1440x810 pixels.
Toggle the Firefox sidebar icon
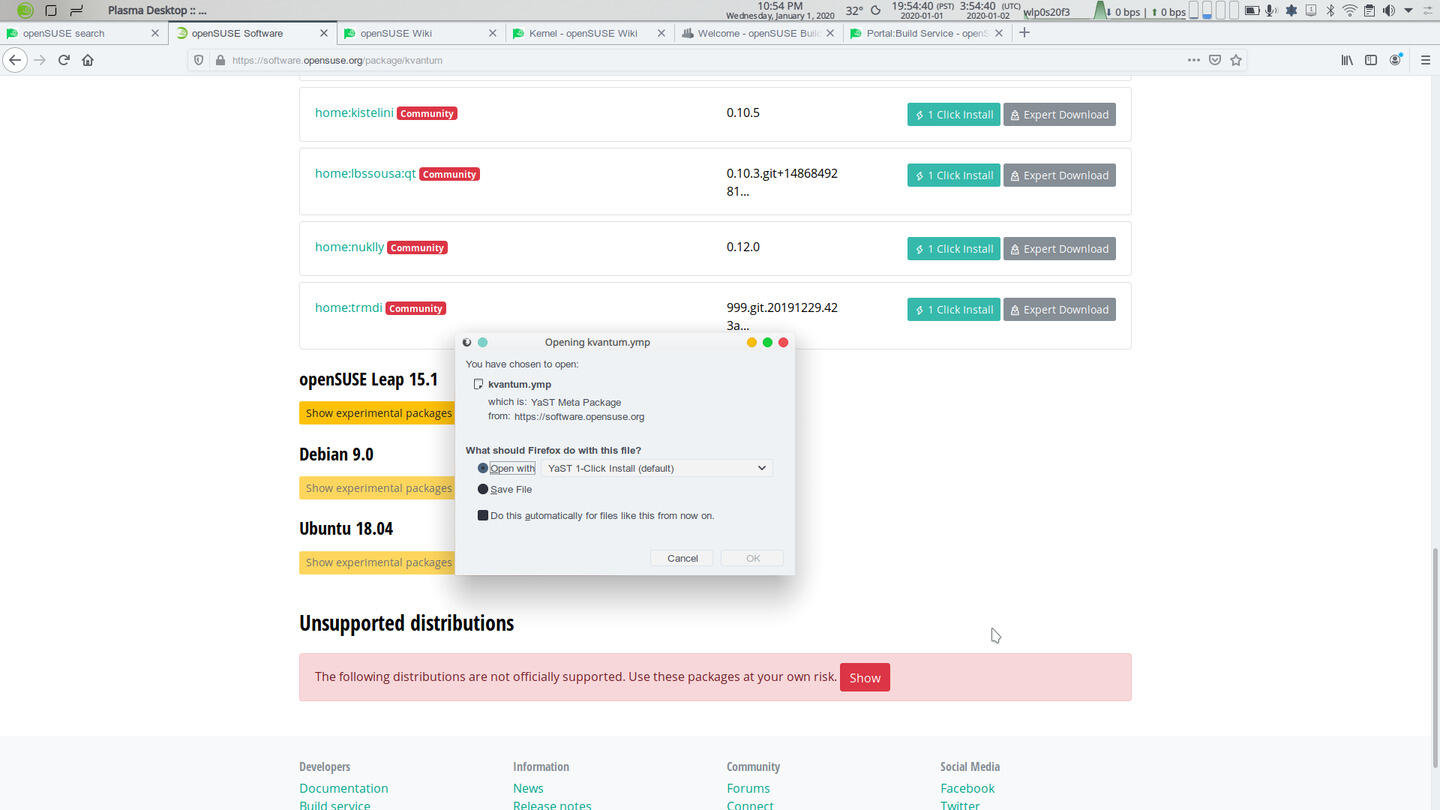1371,60
